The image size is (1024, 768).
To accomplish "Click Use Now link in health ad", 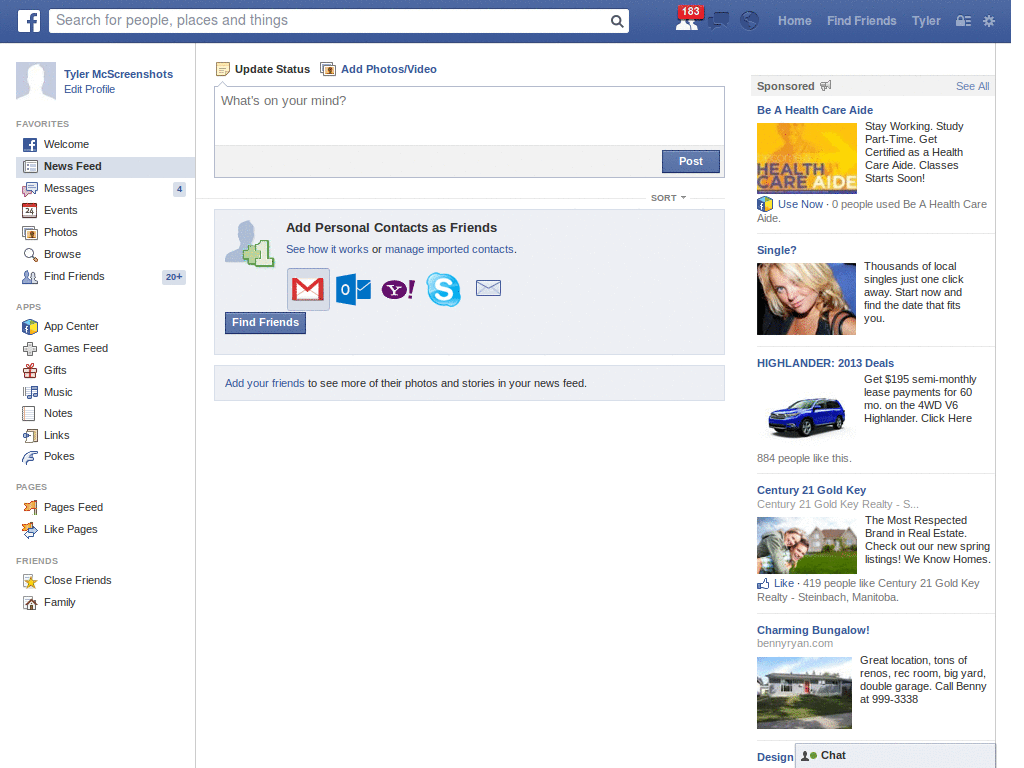I will pyautogui.click(x=800, y=204).
